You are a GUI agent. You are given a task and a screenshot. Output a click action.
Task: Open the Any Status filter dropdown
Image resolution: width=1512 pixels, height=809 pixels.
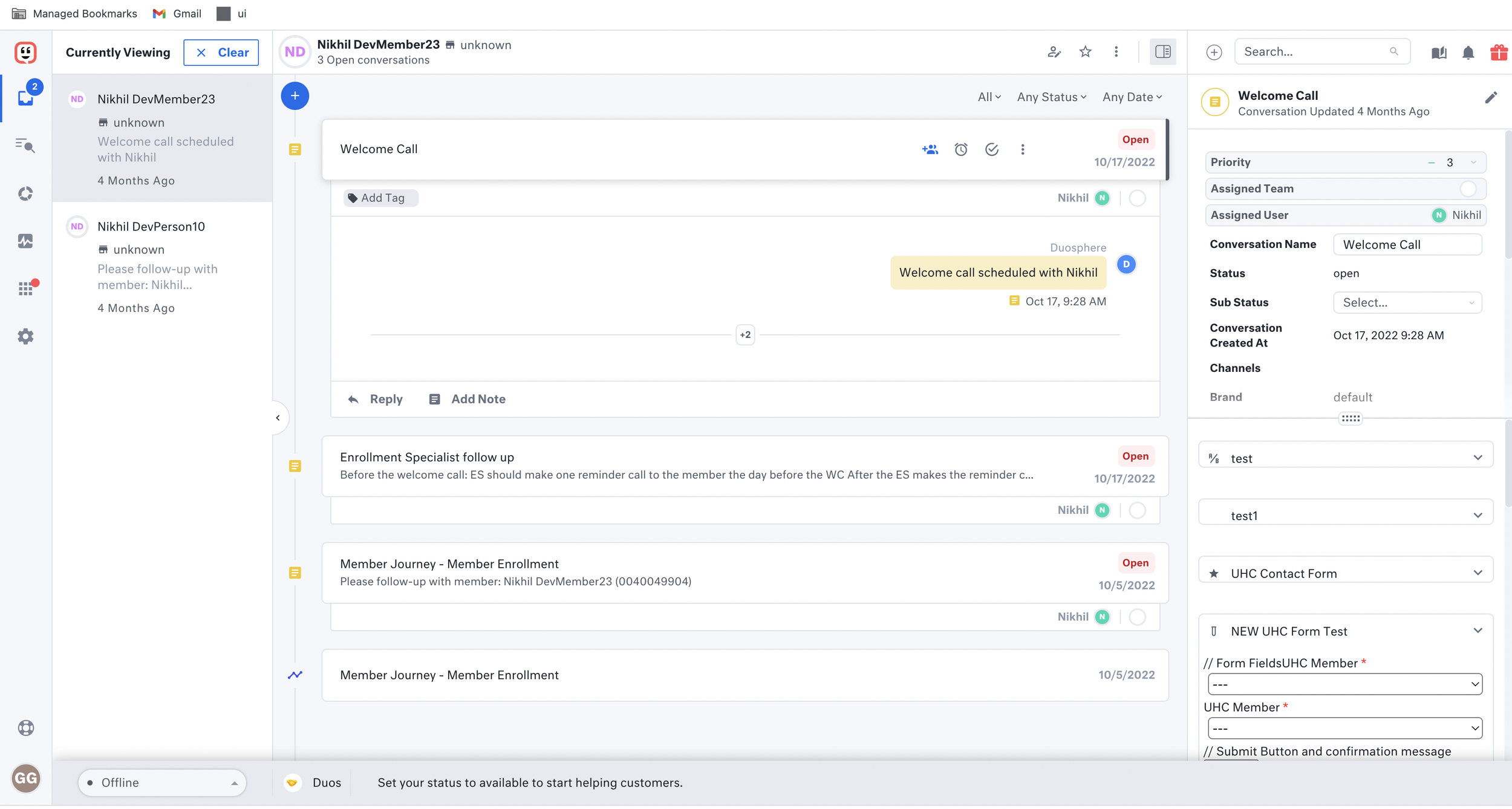(x=1051, y=97)
